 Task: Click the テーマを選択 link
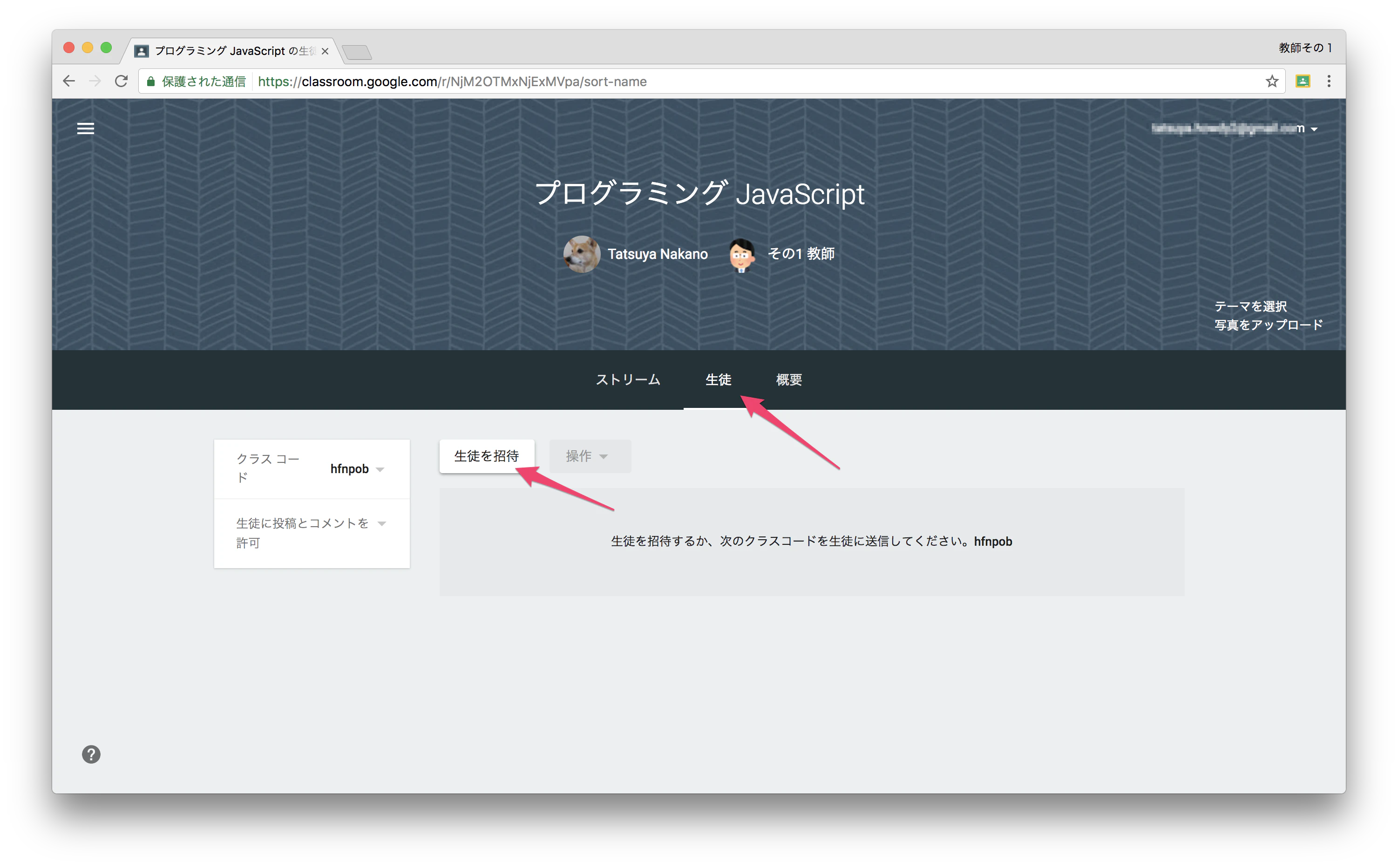pyautogui.click(x=1250, y=306)
